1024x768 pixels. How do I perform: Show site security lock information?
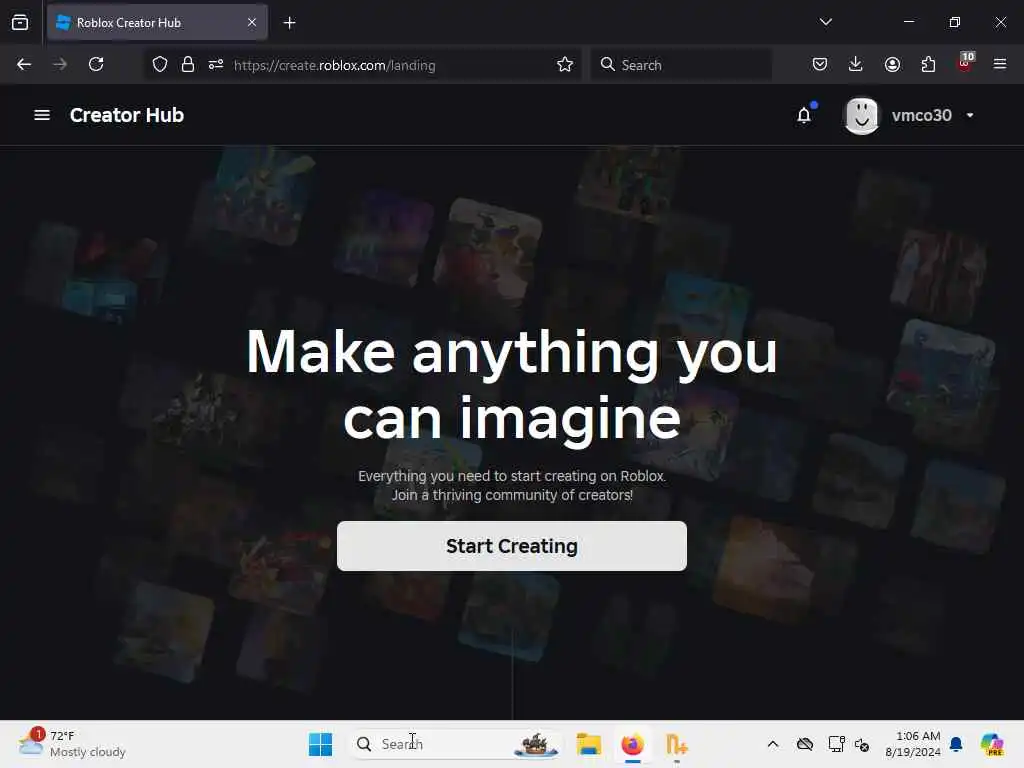coord(188,65)
